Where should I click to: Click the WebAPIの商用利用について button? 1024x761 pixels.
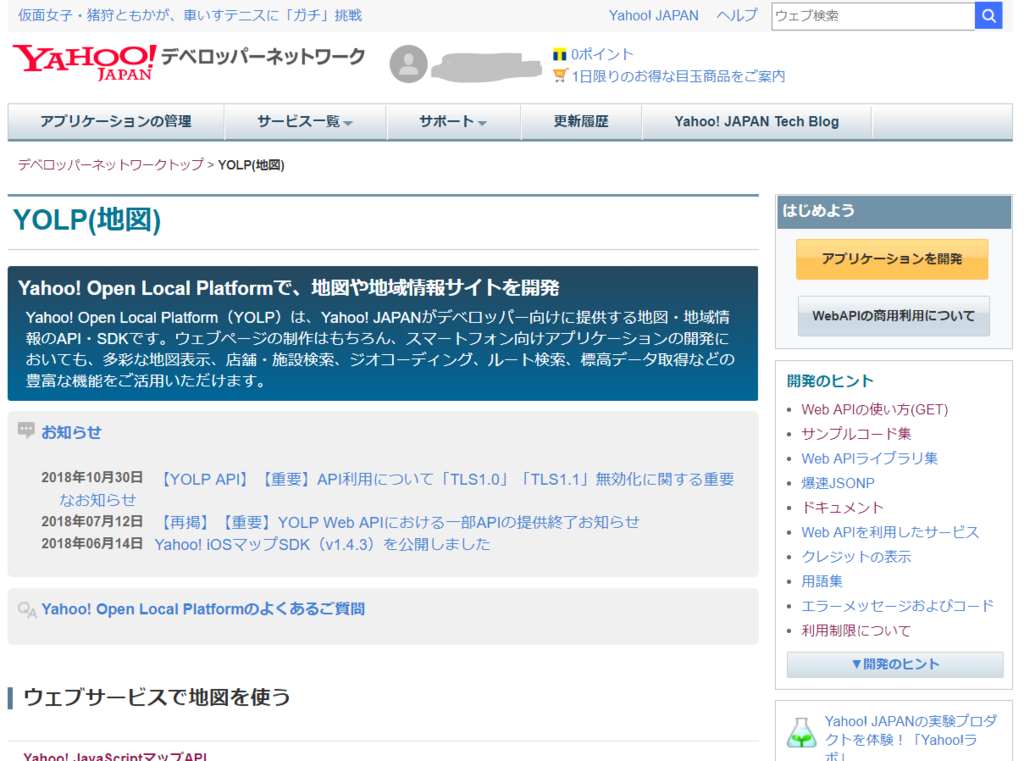tap(892, 317)
